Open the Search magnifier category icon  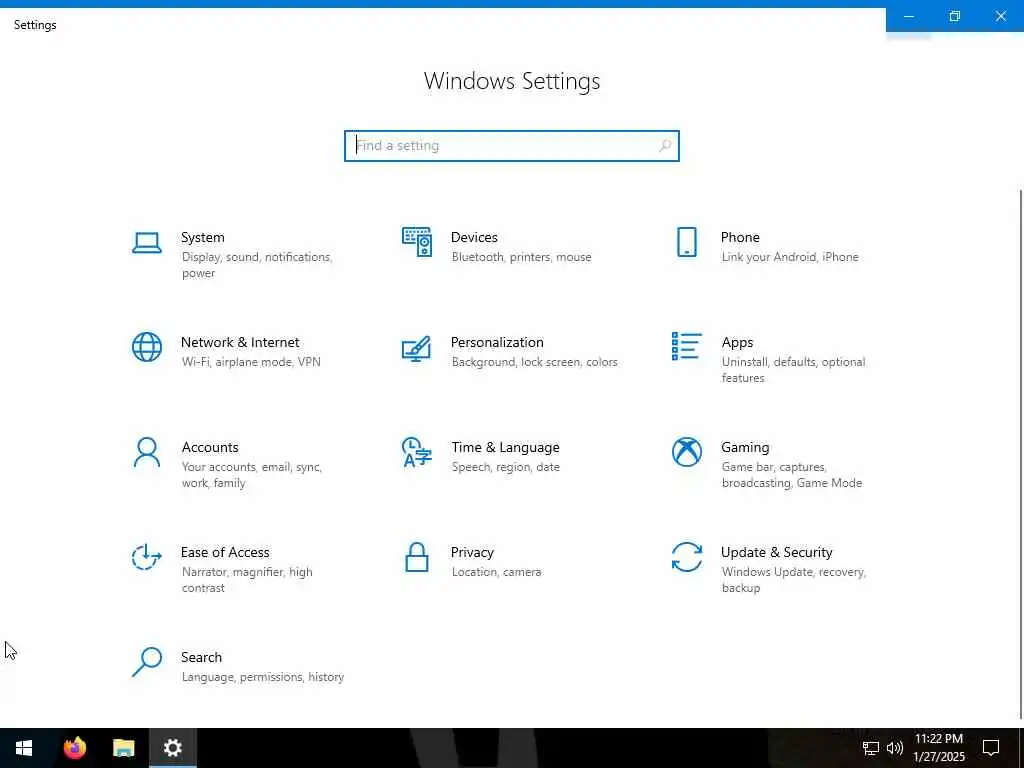pyautogui.click(x=147, y=662)
